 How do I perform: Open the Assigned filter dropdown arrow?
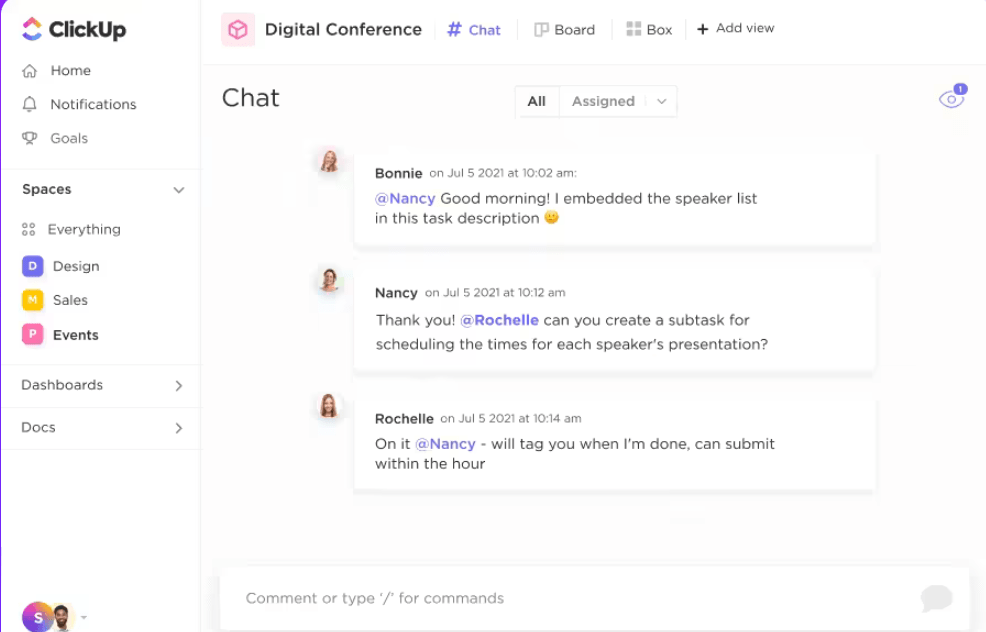[x=662, y=101]
